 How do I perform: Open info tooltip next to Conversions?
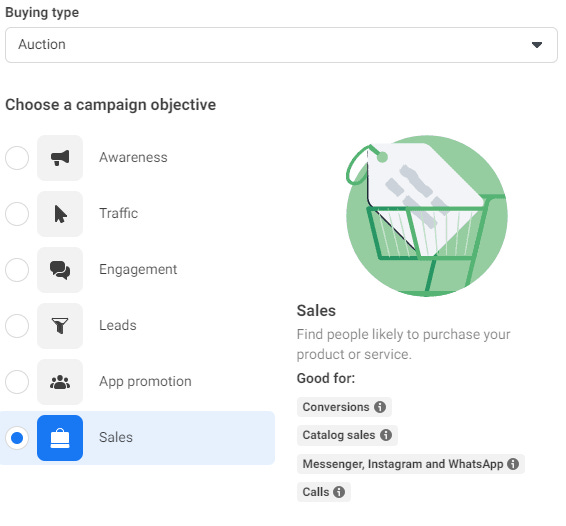pos(380,407)
